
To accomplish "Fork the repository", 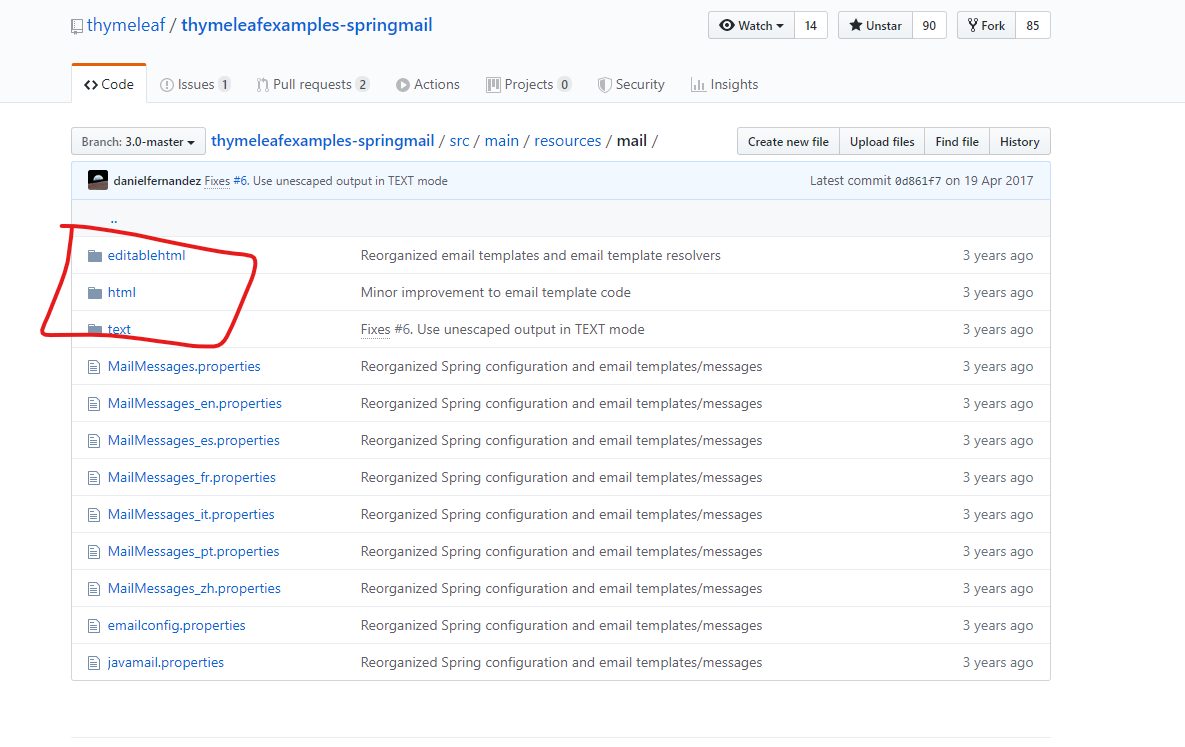I will [986, 26].
